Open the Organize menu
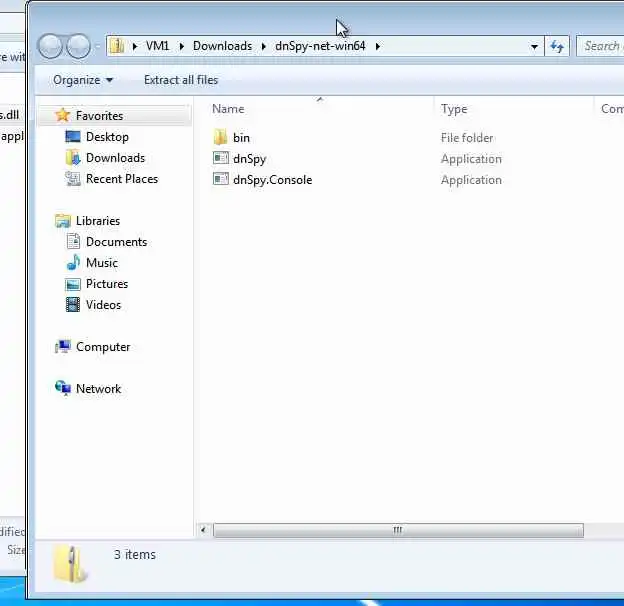Image resolution: width=624 pixels, height=606 pixels. pyautogui.click(x=83, y=80)
